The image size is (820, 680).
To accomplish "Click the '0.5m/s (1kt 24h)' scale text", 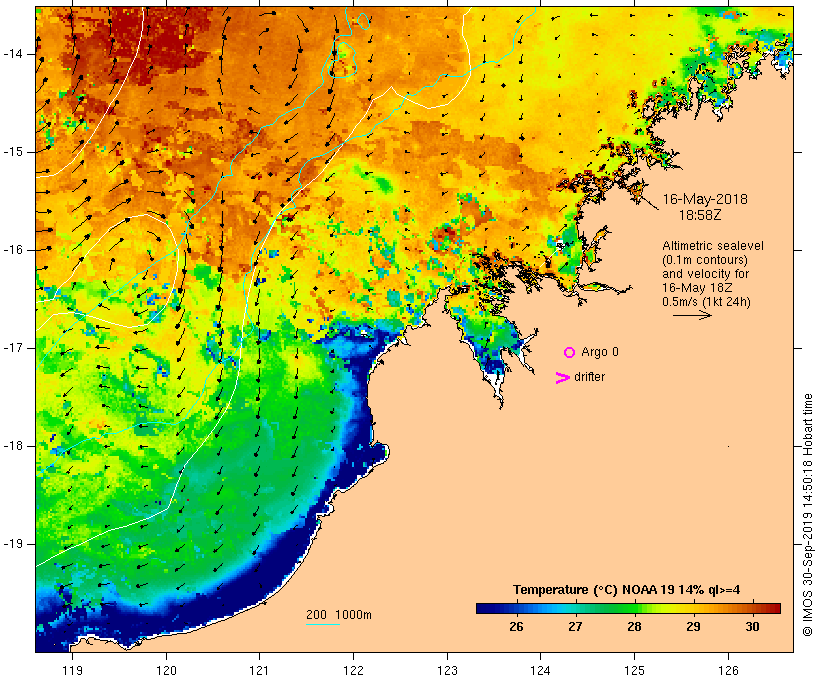I will coord(706,302).
